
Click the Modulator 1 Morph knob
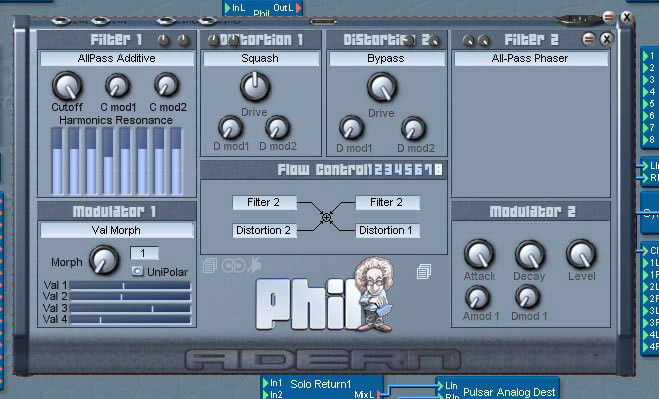pos(104,260)
